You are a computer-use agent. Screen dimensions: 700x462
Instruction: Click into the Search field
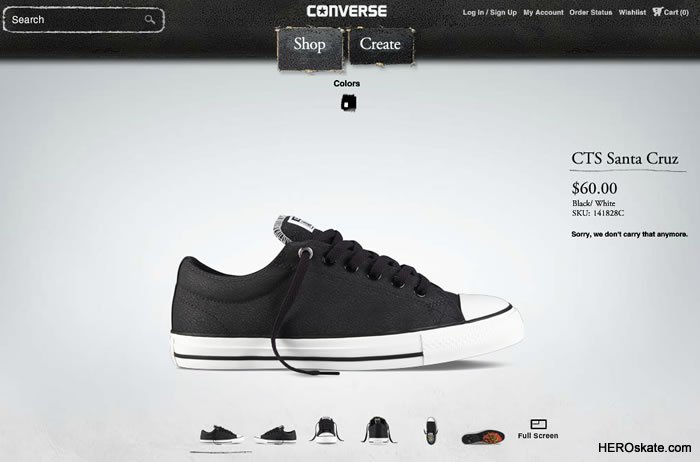click(x=83, y=20)
